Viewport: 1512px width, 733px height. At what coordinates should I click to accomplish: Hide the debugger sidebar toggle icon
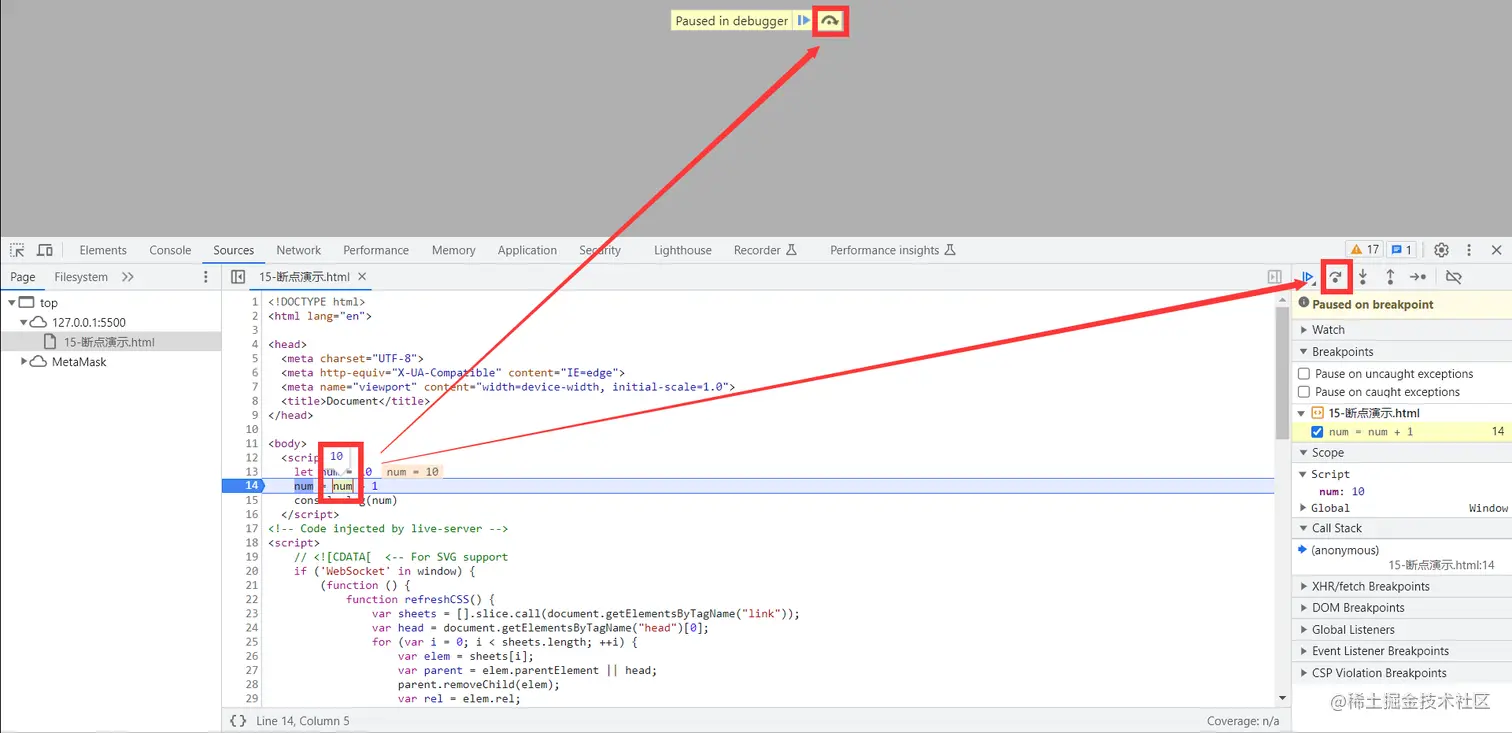pos(1274,277)
